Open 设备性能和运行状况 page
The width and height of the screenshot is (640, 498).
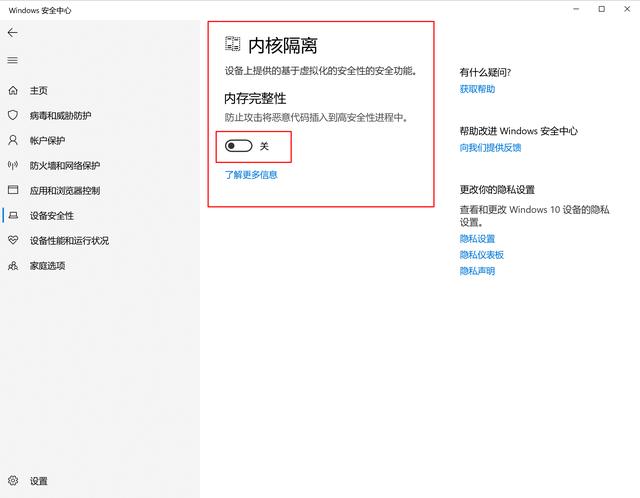click(x=69, y=241)
